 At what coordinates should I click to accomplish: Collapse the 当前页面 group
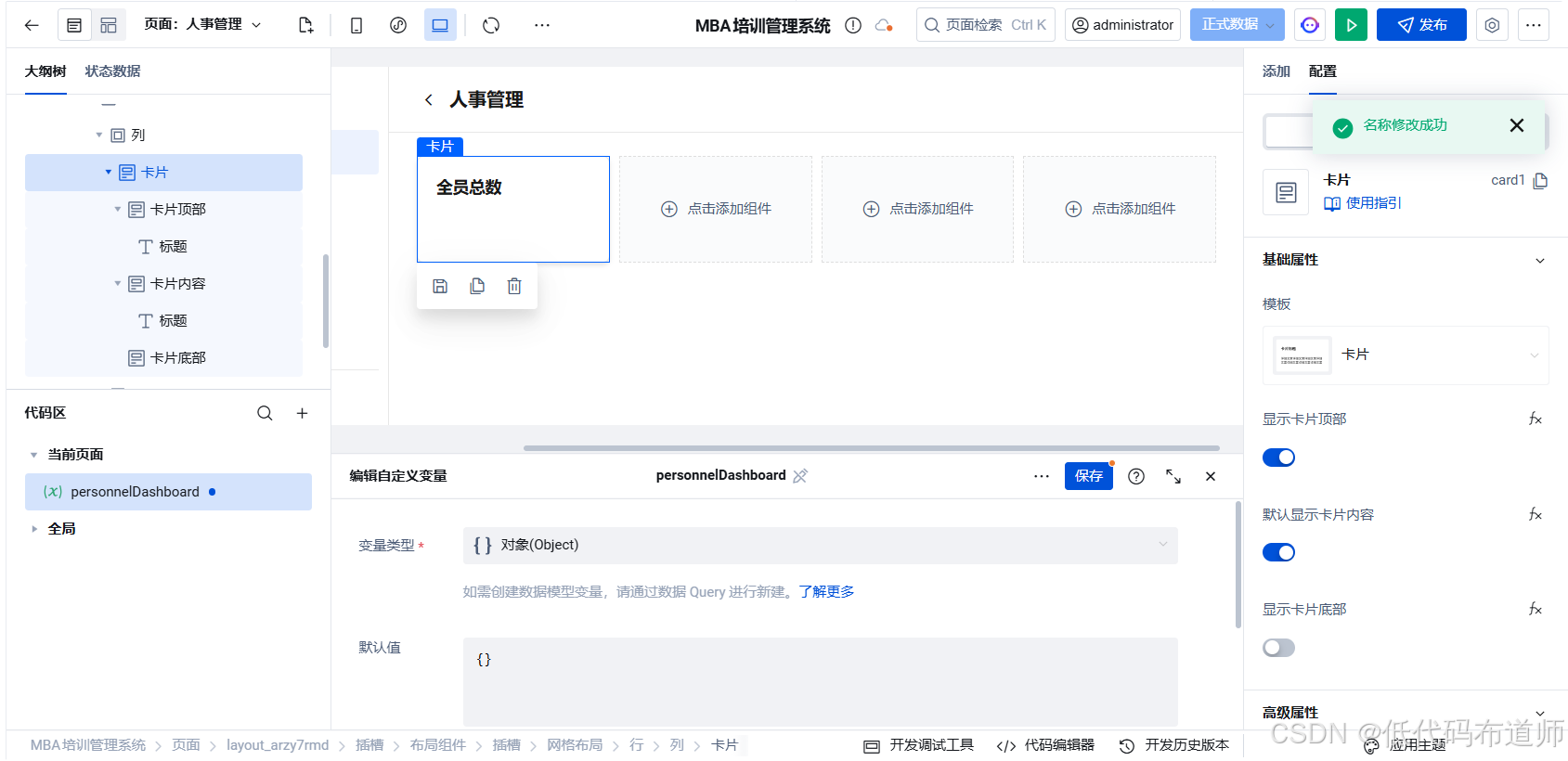point(34,455)
